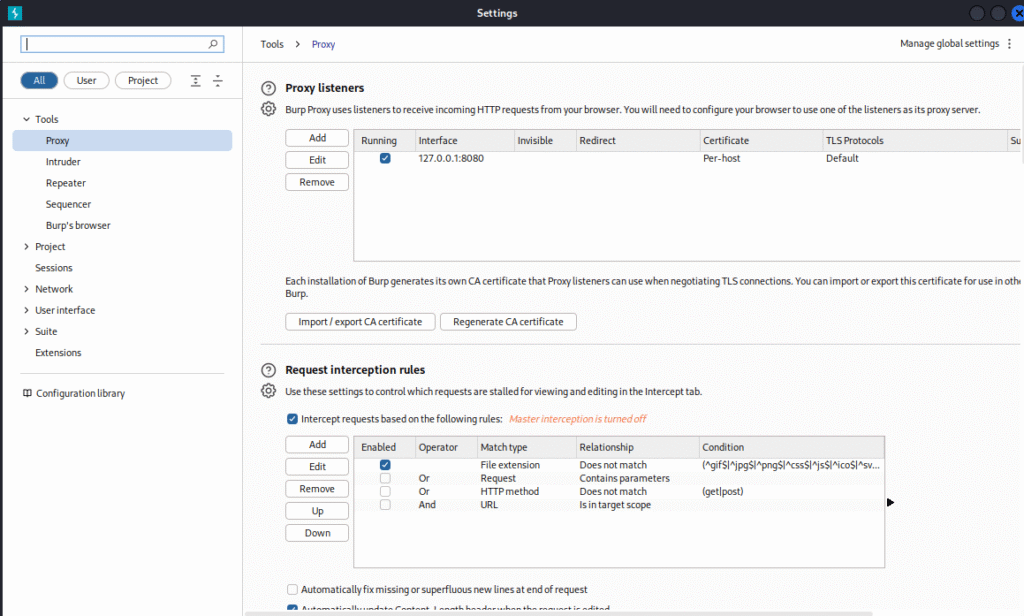Click the collapse all sections icon

tap(217, 80)
